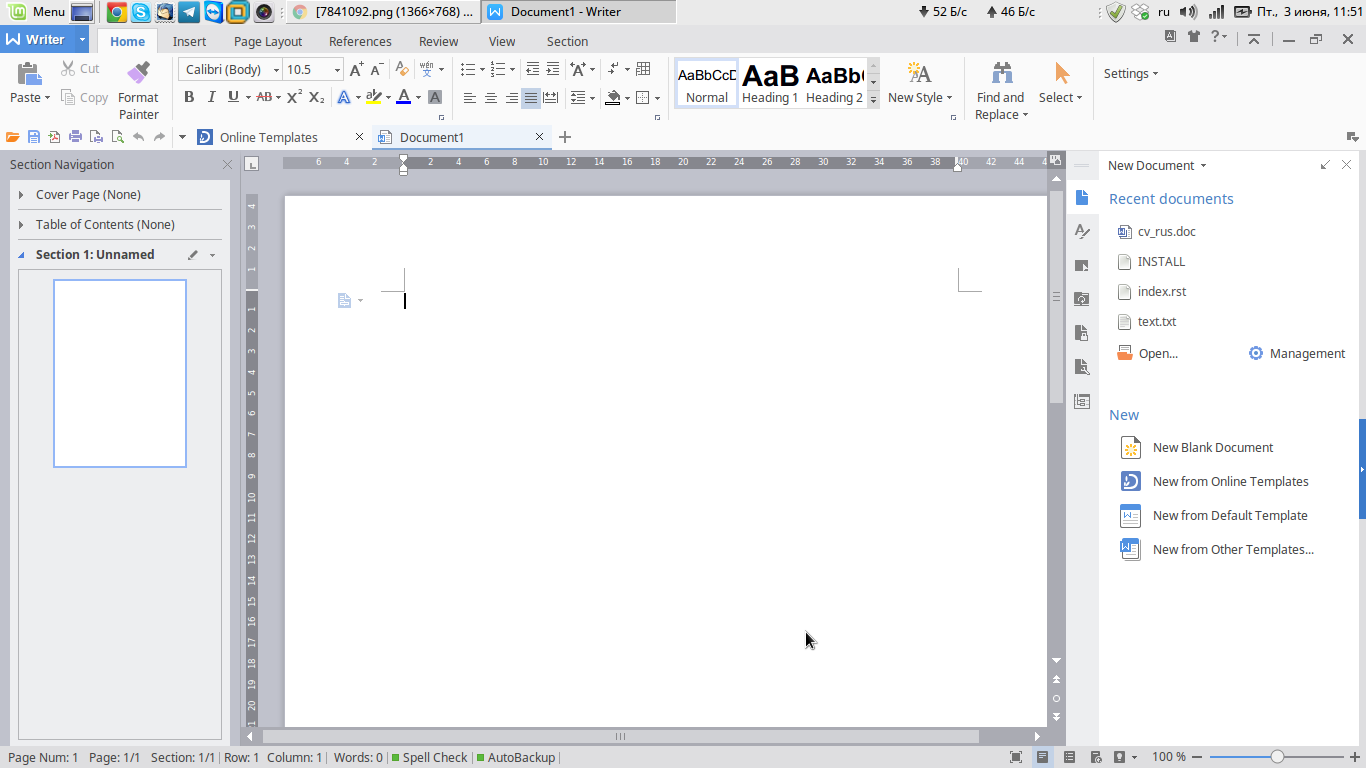Open cv_rus.doc from recent documents
The height and width of the screenshot is (768, 1366).
tap(1166, 232)
